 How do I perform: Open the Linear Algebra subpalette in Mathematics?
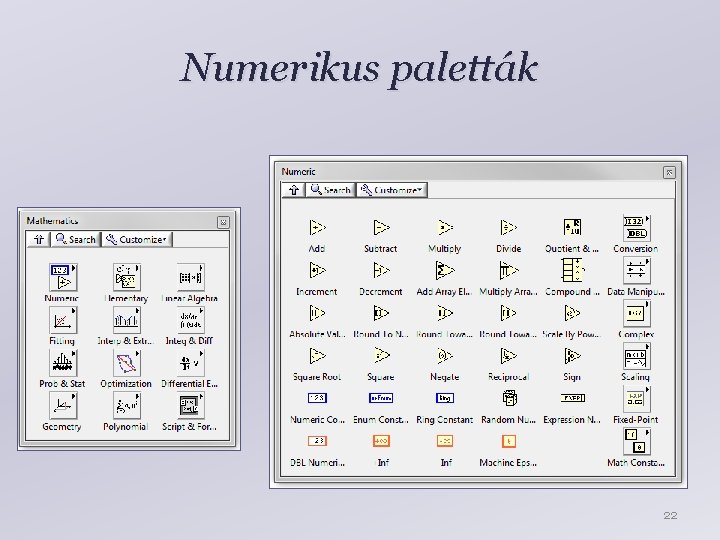pos(190,277)
